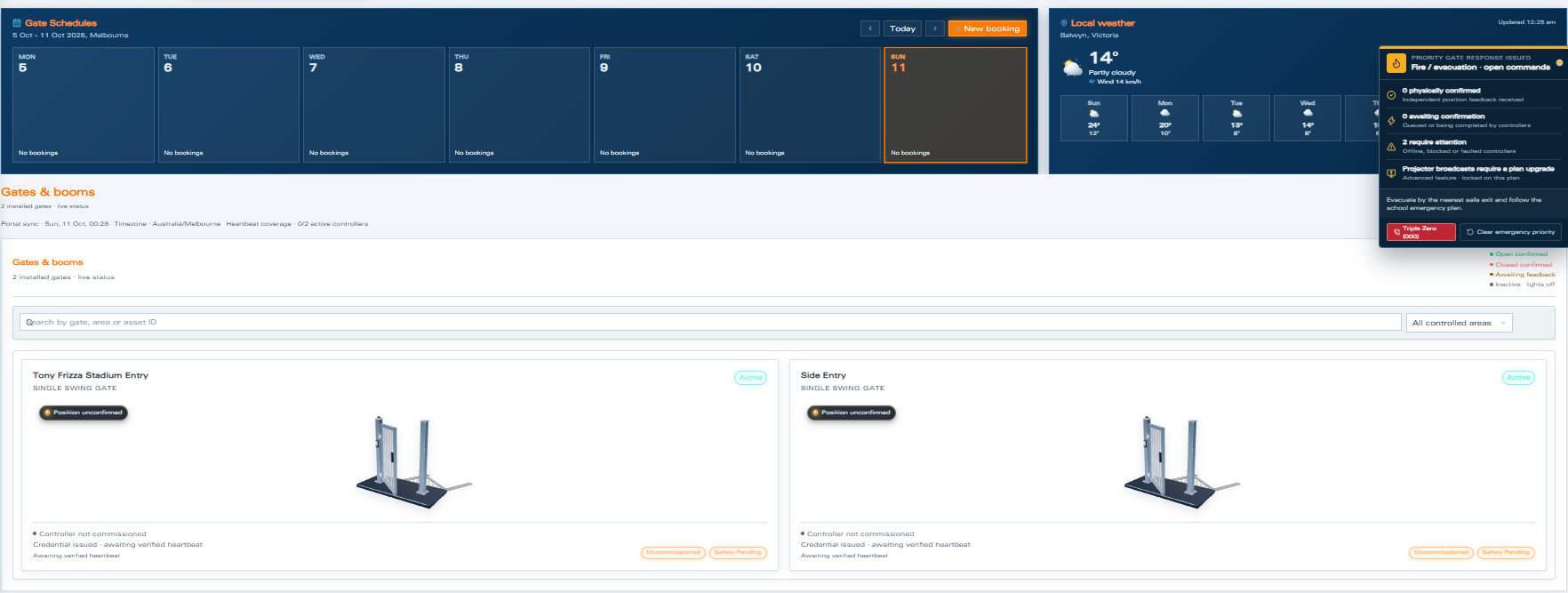Click the checkmark icon for physically confirmed
The width and height of the screenshot is (1568, 593).
point(1391,95)
